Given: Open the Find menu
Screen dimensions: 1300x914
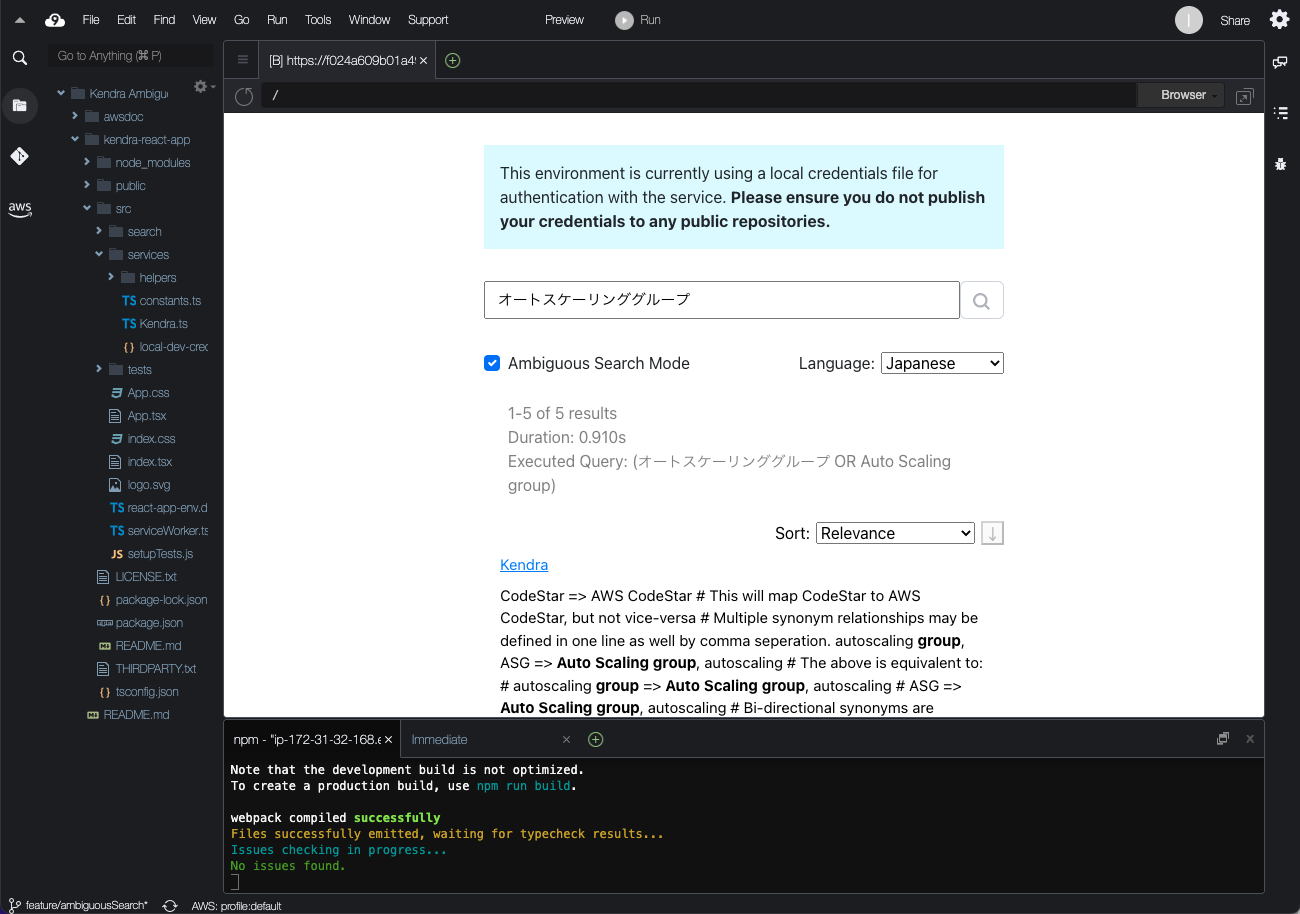Looking at the screenshot, I should 165,20.
